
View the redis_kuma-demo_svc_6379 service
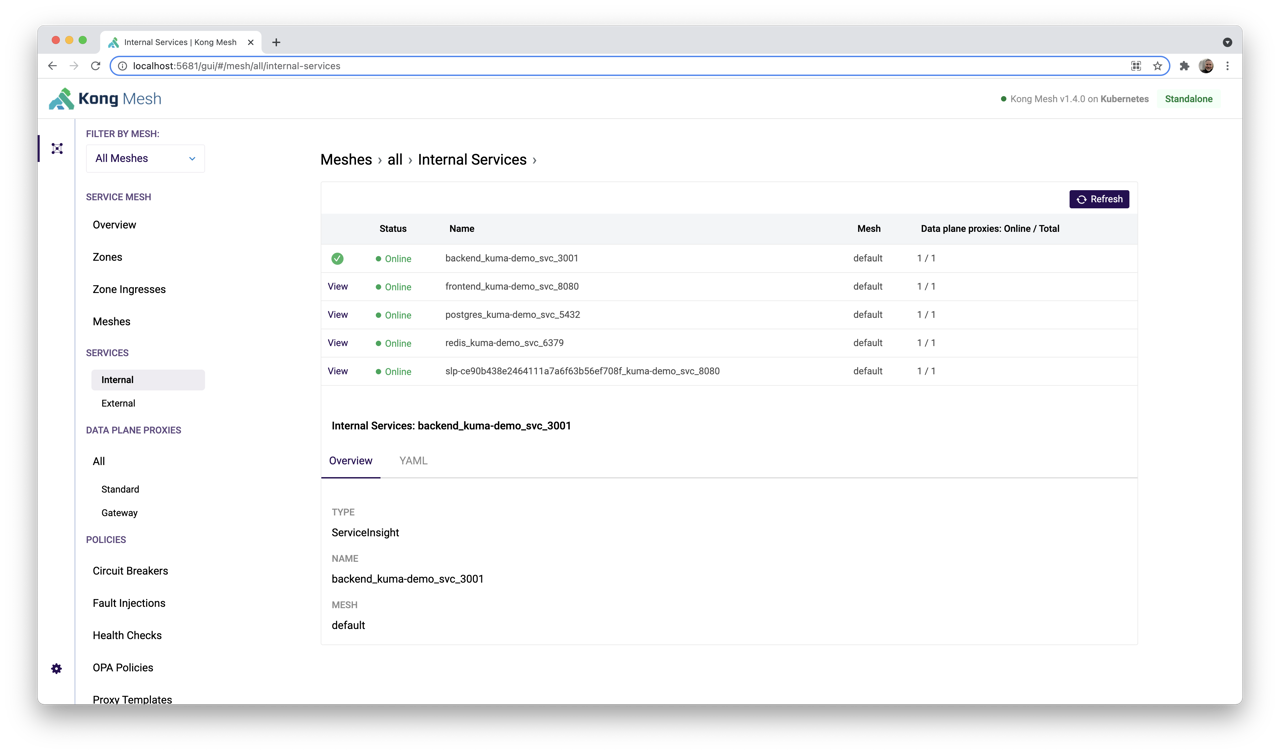(338, 343)
